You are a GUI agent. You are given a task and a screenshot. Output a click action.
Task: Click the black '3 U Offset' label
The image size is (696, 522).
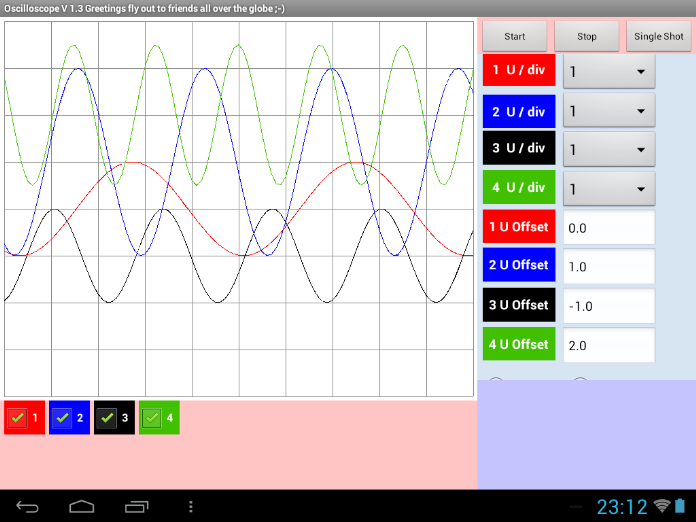pos(519,305)
